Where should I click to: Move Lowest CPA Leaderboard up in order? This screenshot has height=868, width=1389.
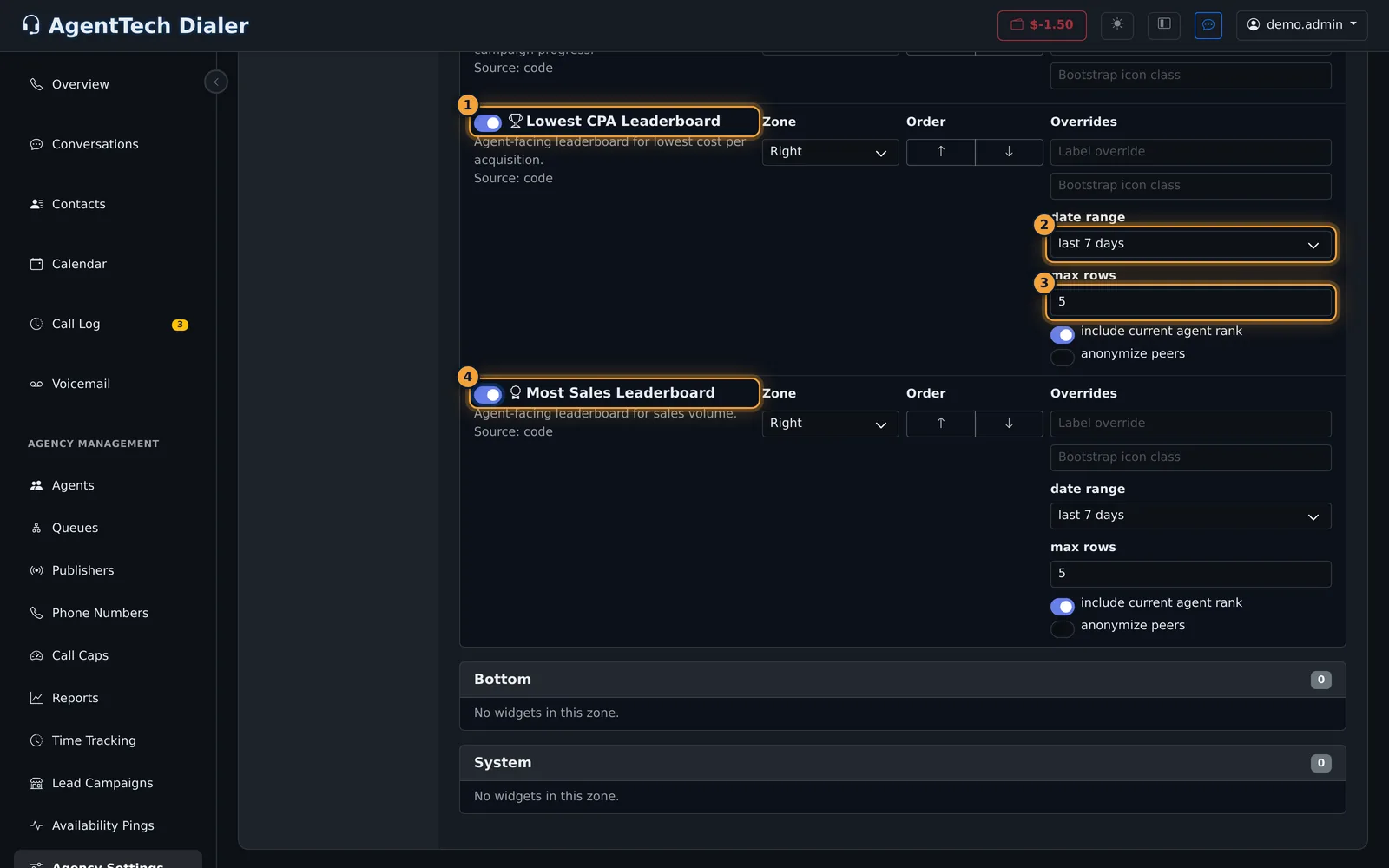pos(940,152)
